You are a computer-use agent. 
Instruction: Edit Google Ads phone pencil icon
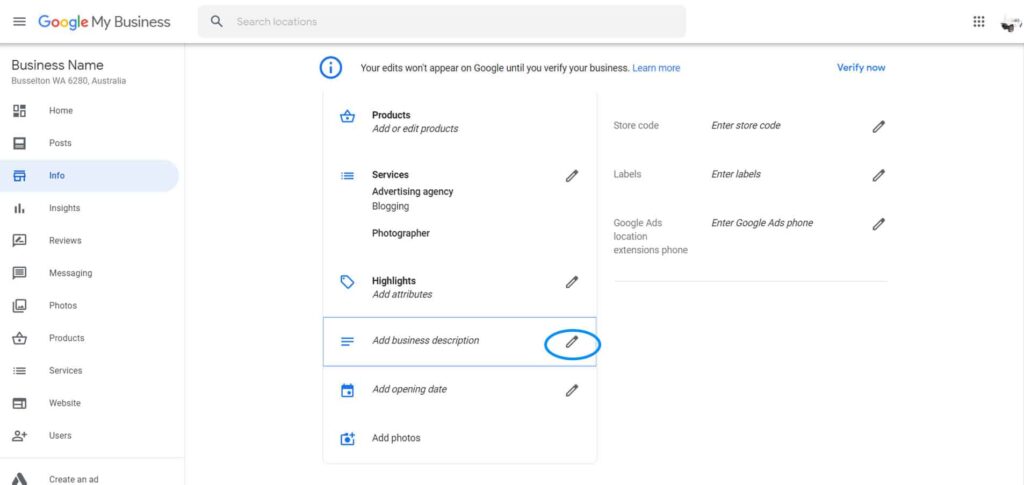pyautogui.click(x=879, y=225)
